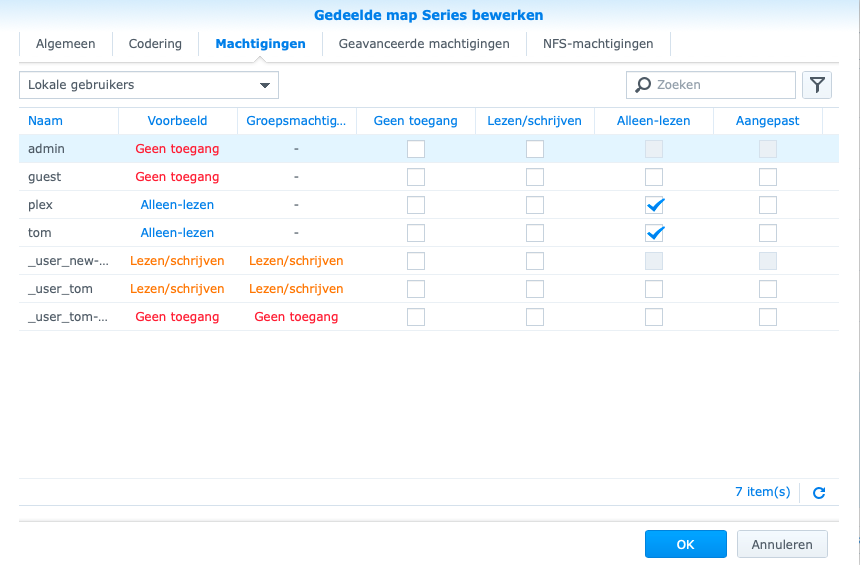
Task: Check Alleen-lezen for _user_tom
Action: [654, 289]
